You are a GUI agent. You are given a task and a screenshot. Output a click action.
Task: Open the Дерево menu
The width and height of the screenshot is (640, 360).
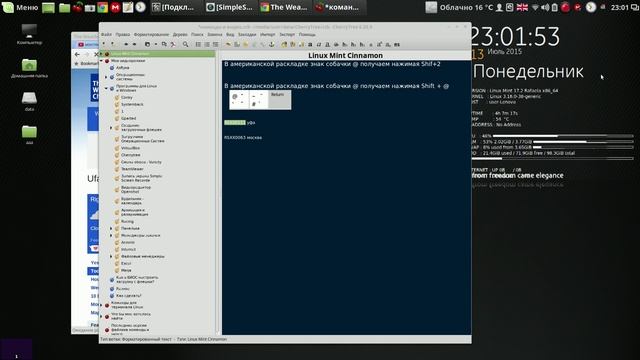(180, 35)
